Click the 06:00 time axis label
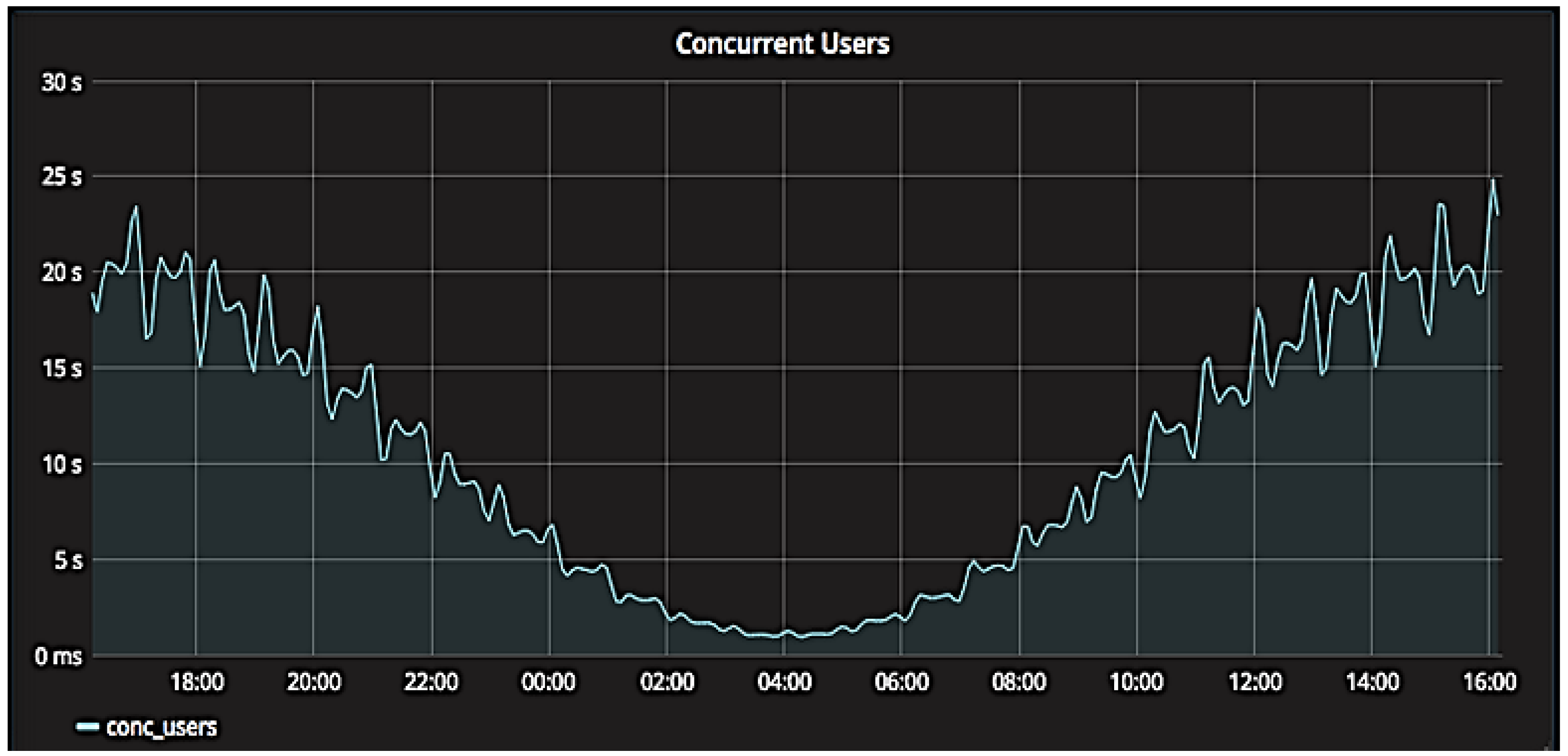 click(901, 681)
